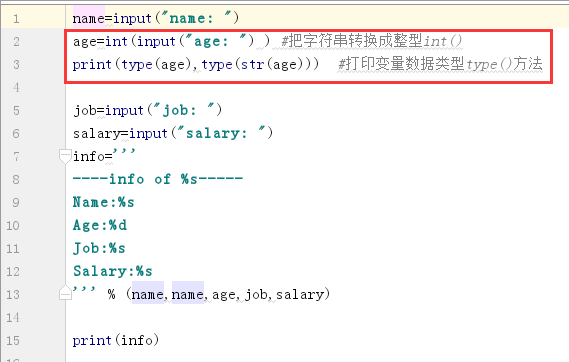Click the Age:%d string line
This screenshot has width=569, height=362.
tap(100, 225)
